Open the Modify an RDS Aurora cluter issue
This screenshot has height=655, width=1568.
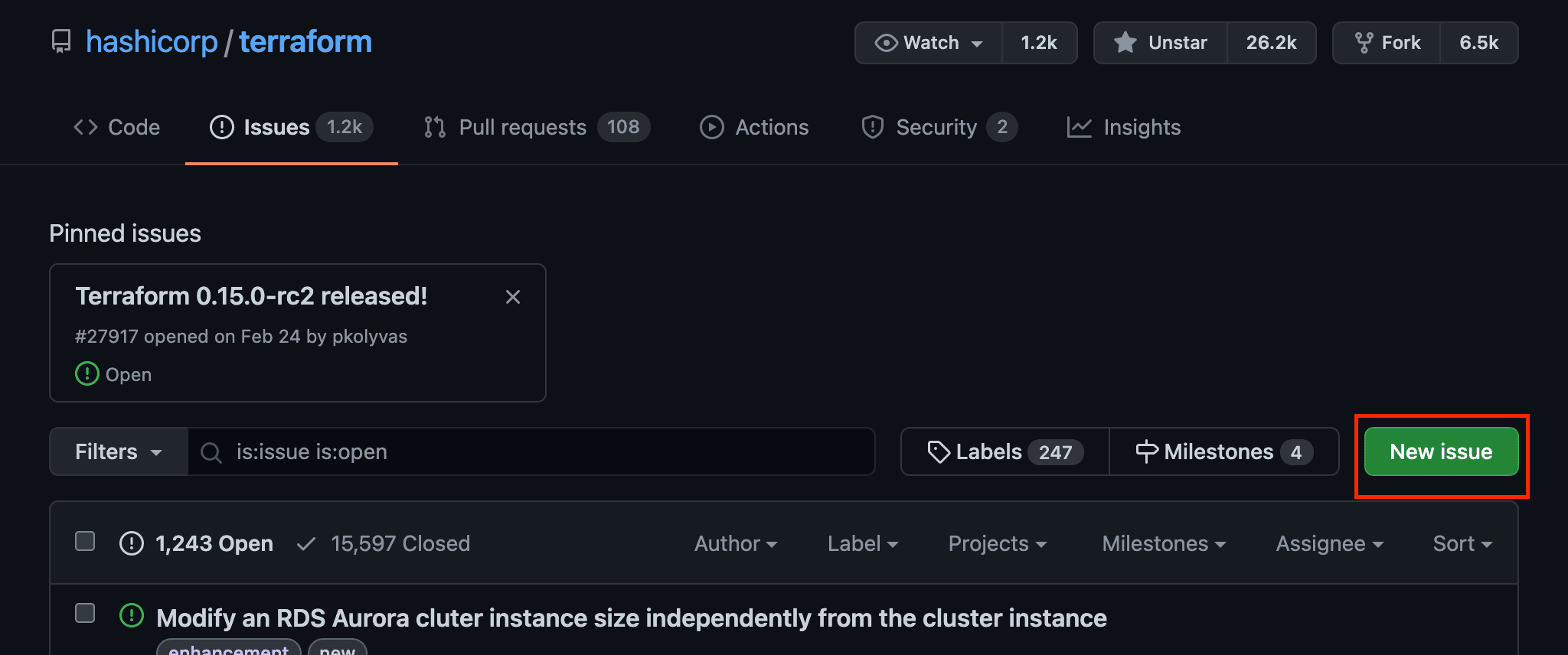632,618
